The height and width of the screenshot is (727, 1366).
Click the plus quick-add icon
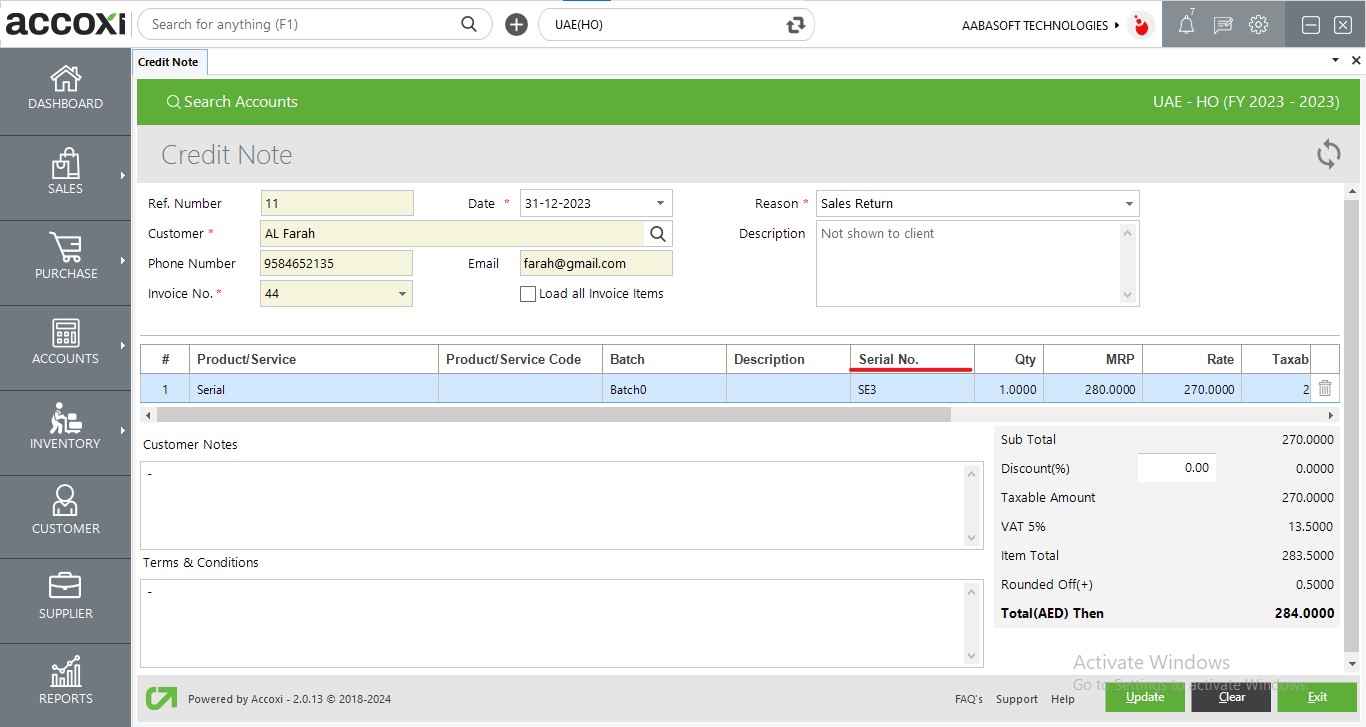(x=516, y=25)
